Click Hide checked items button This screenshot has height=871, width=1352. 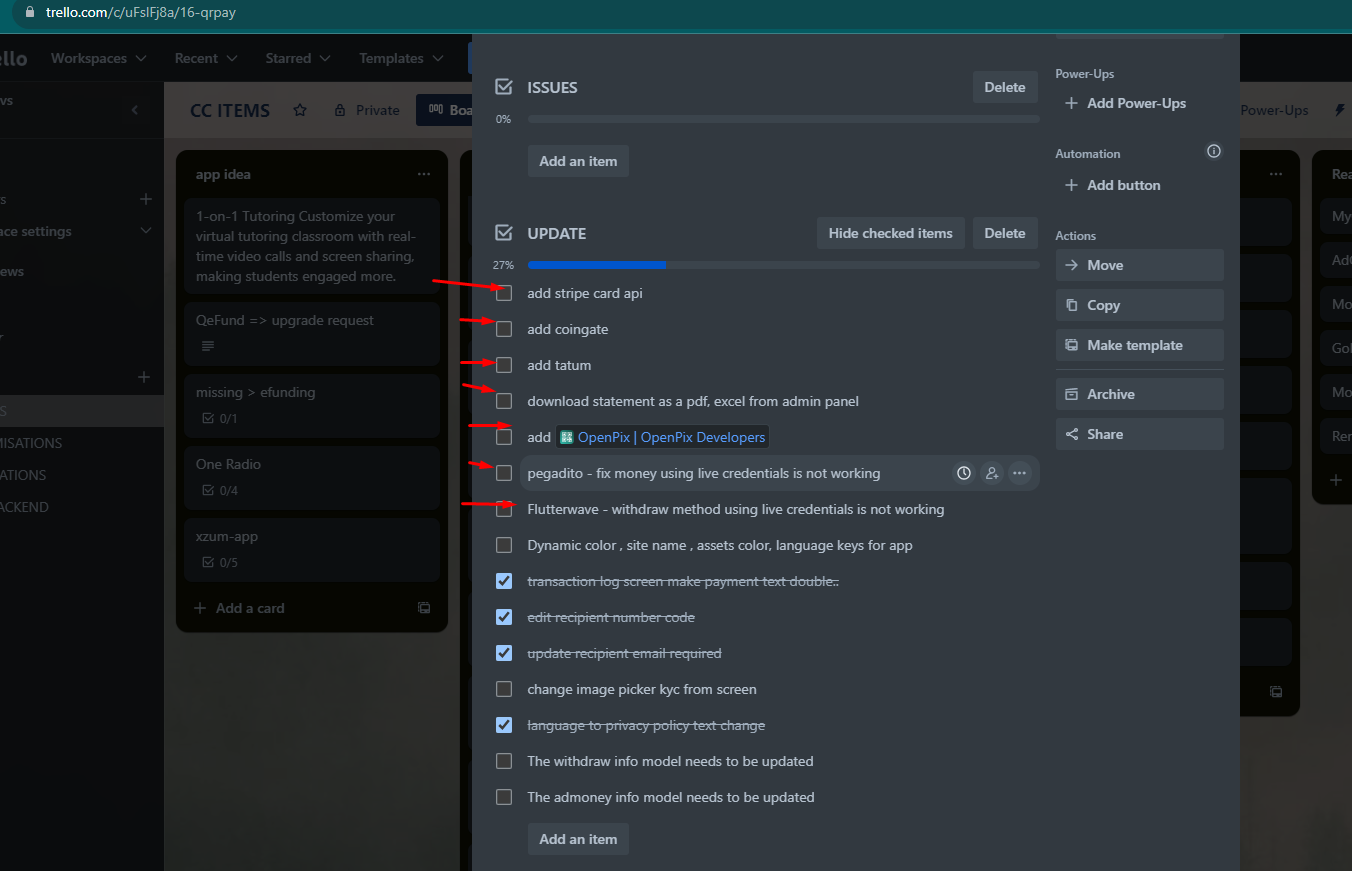890,233
